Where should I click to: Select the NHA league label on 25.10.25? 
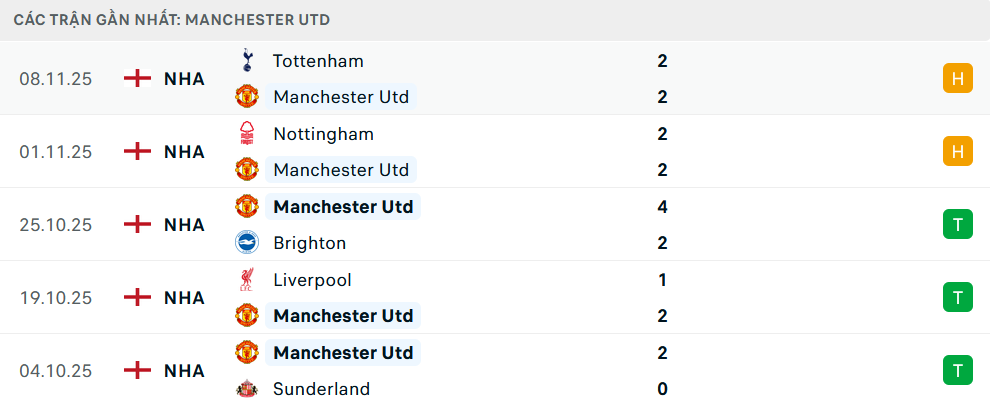coord(184,225)
